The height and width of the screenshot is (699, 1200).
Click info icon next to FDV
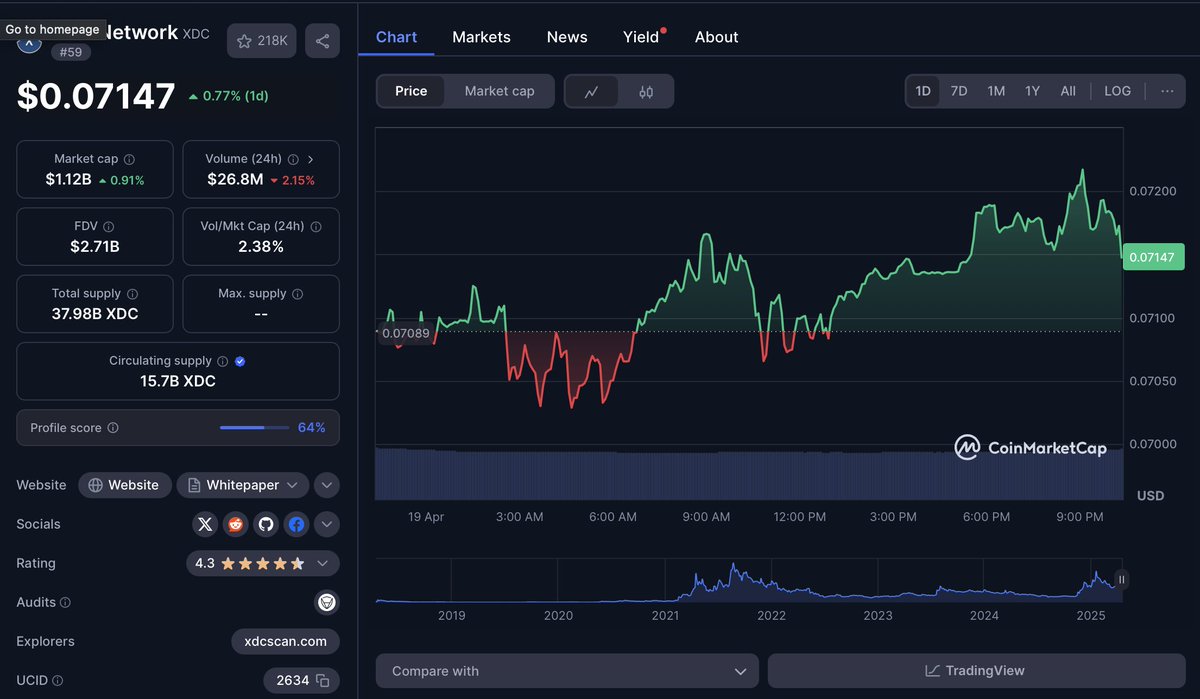click(x=109, y=227)
